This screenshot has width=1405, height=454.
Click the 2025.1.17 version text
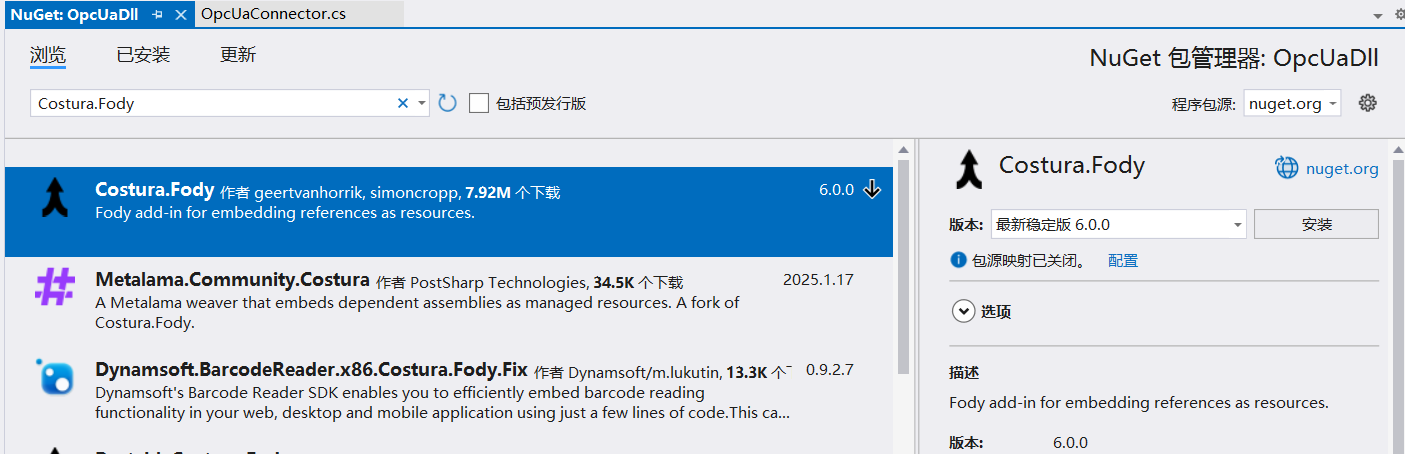pyautogui.click(x=818, y=279)
